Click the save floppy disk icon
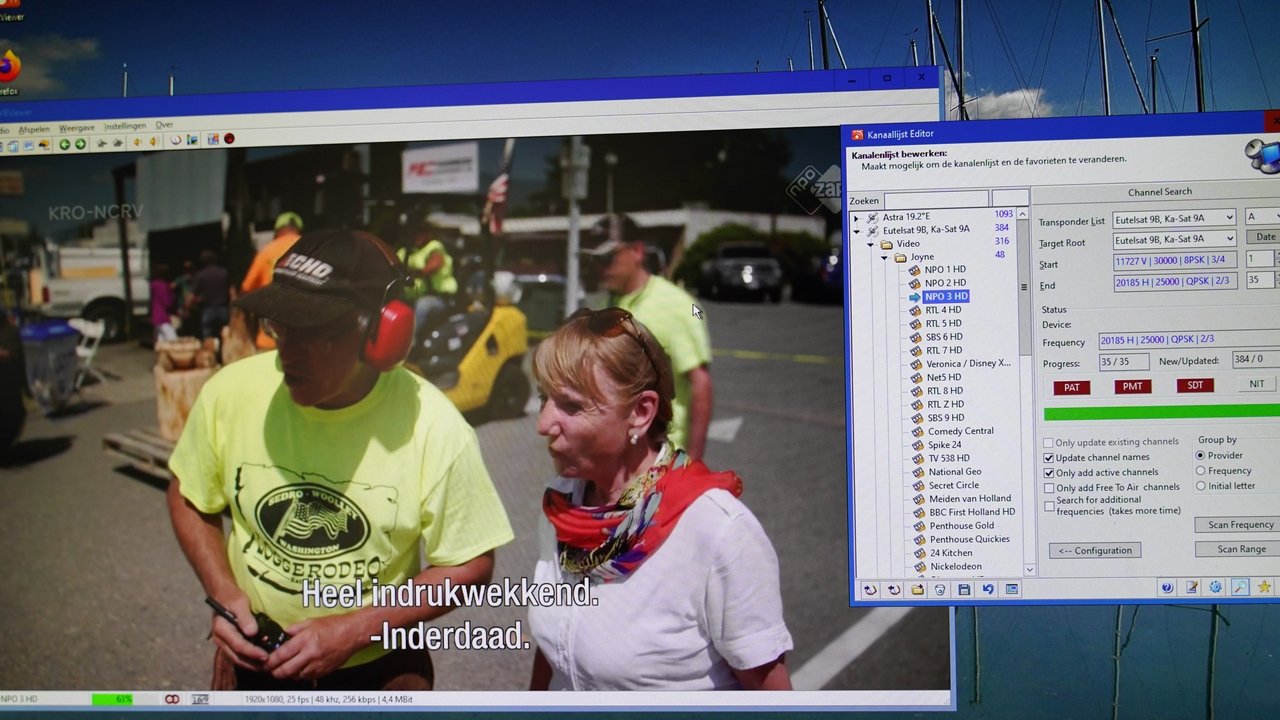1280x720 pixels. pyautogui.click(x=964, y=590)
